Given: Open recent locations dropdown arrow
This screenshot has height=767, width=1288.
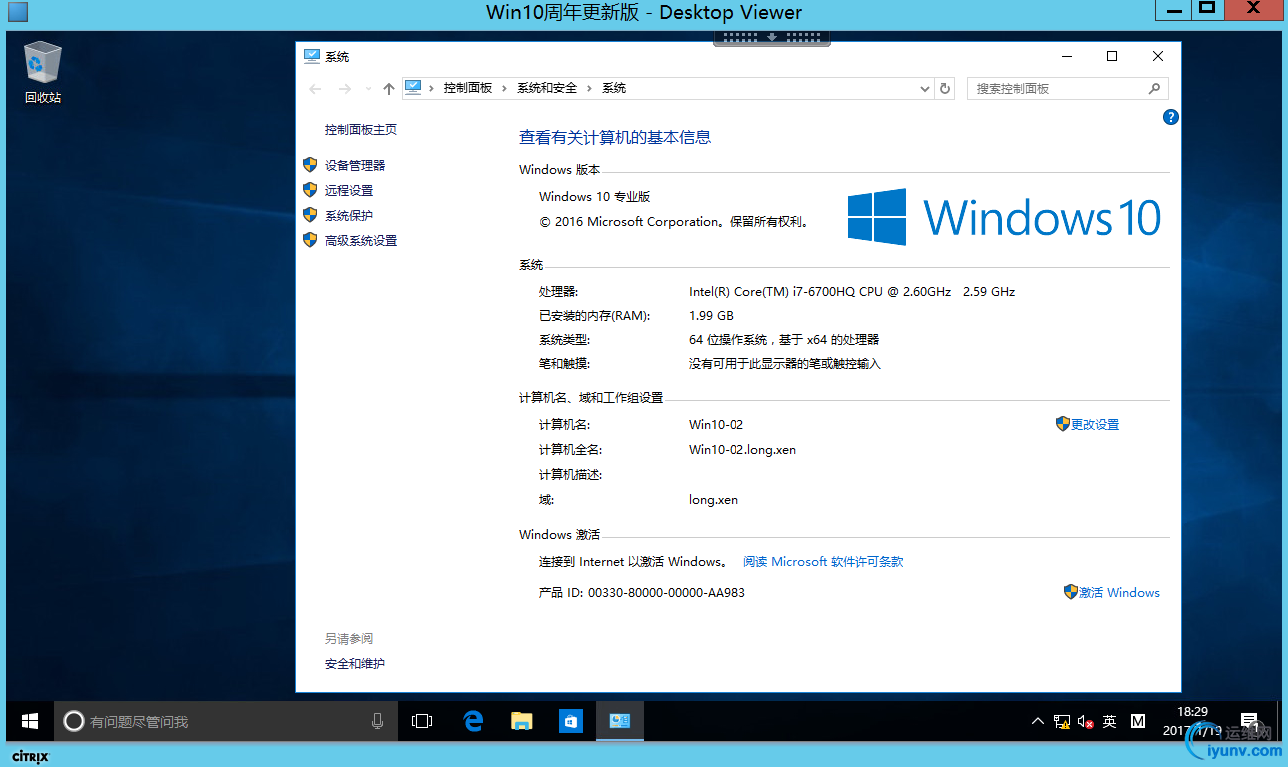Looking at the screenshot, I should (x=368, y=89).
